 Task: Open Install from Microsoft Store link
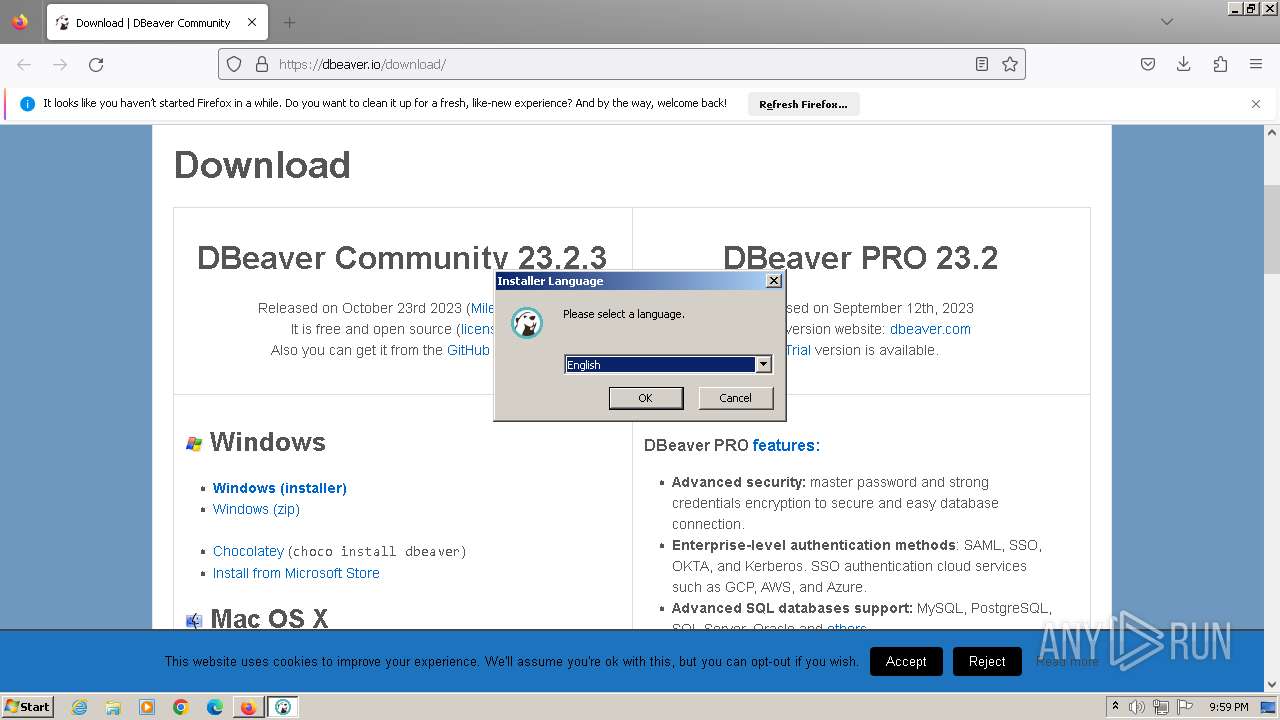point(296,573)
